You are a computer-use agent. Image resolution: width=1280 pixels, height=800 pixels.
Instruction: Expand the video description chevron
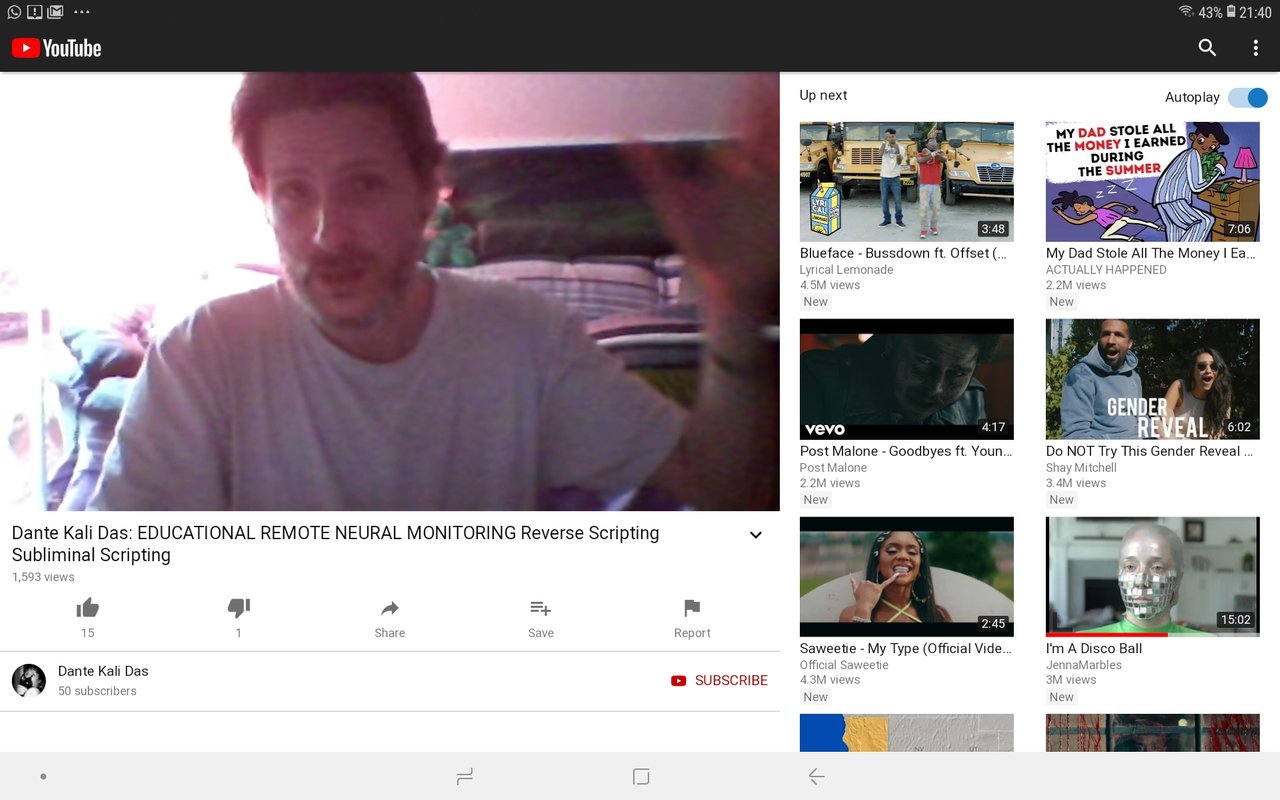point(756,535)
